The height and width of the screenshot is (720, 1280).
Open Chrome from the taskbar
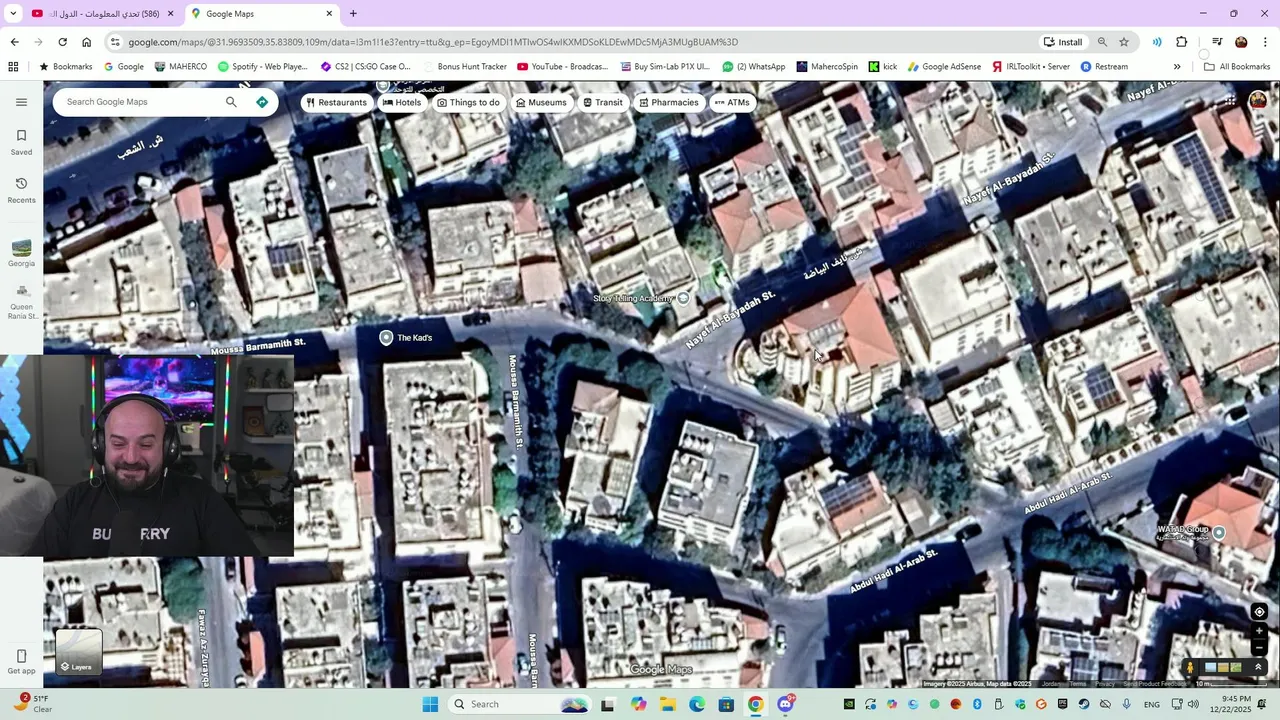(x=755, y=704)
